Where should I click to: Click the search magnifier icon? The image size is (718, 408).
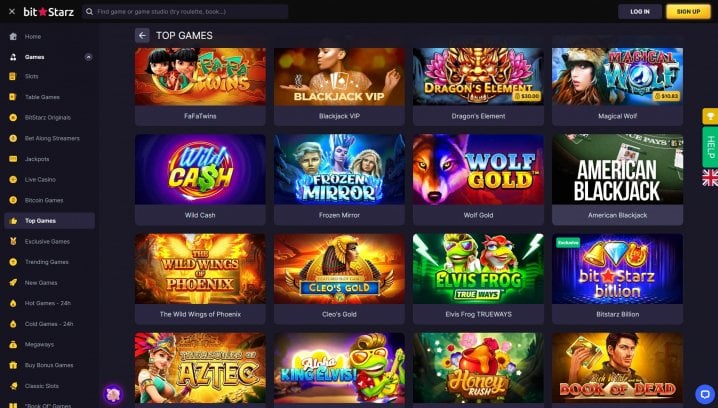(89, 11)
